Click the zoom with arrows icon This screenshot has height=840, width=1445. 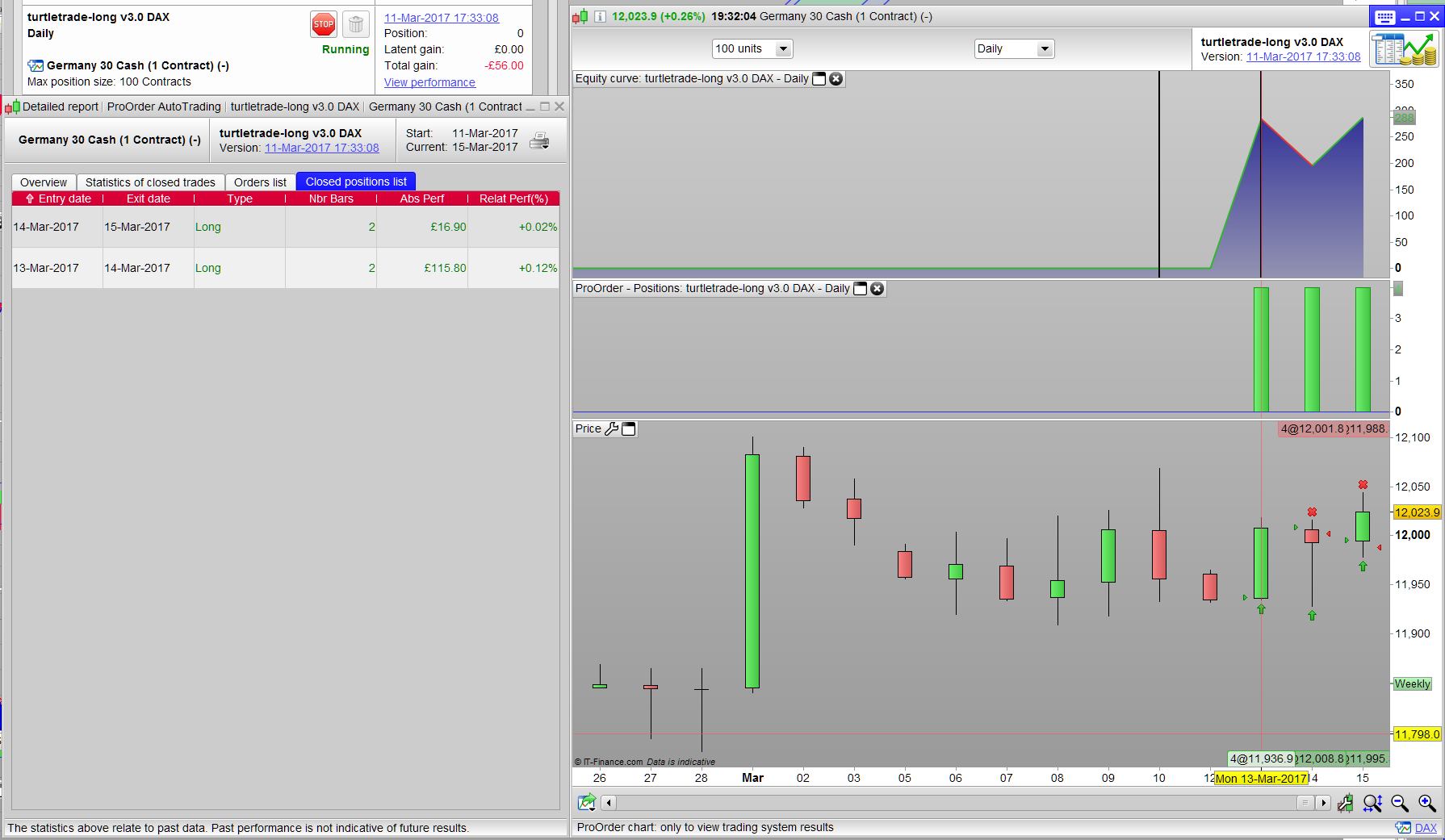click(1372, 803)
